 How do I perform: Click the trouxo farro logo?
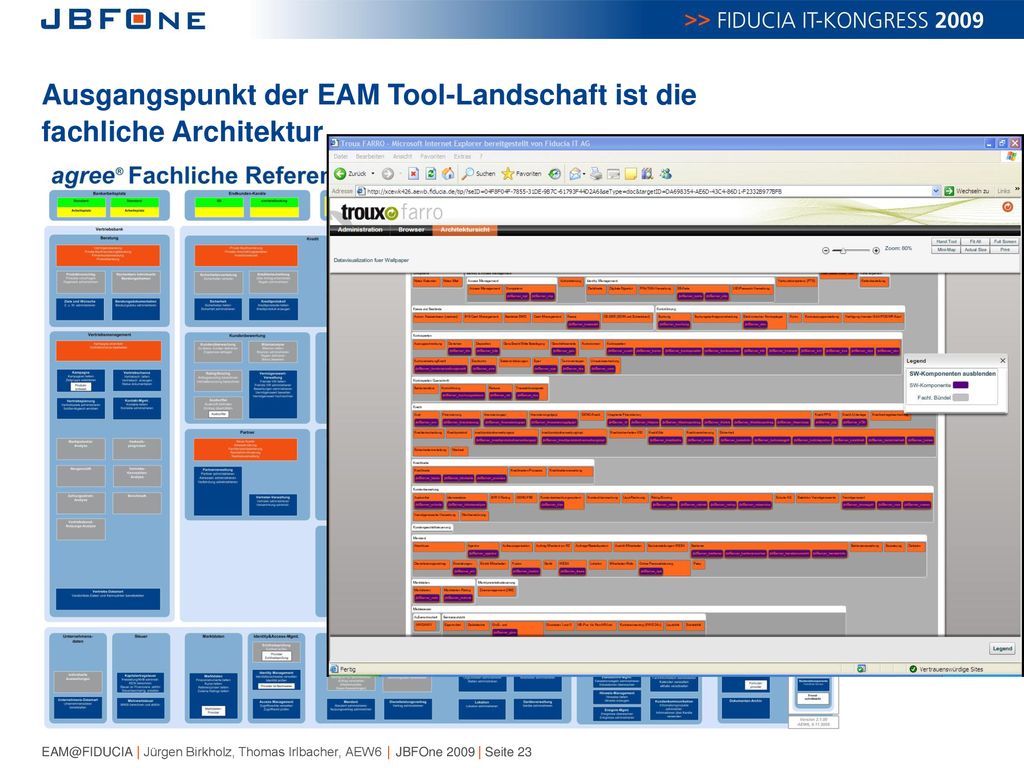[391, 212]
